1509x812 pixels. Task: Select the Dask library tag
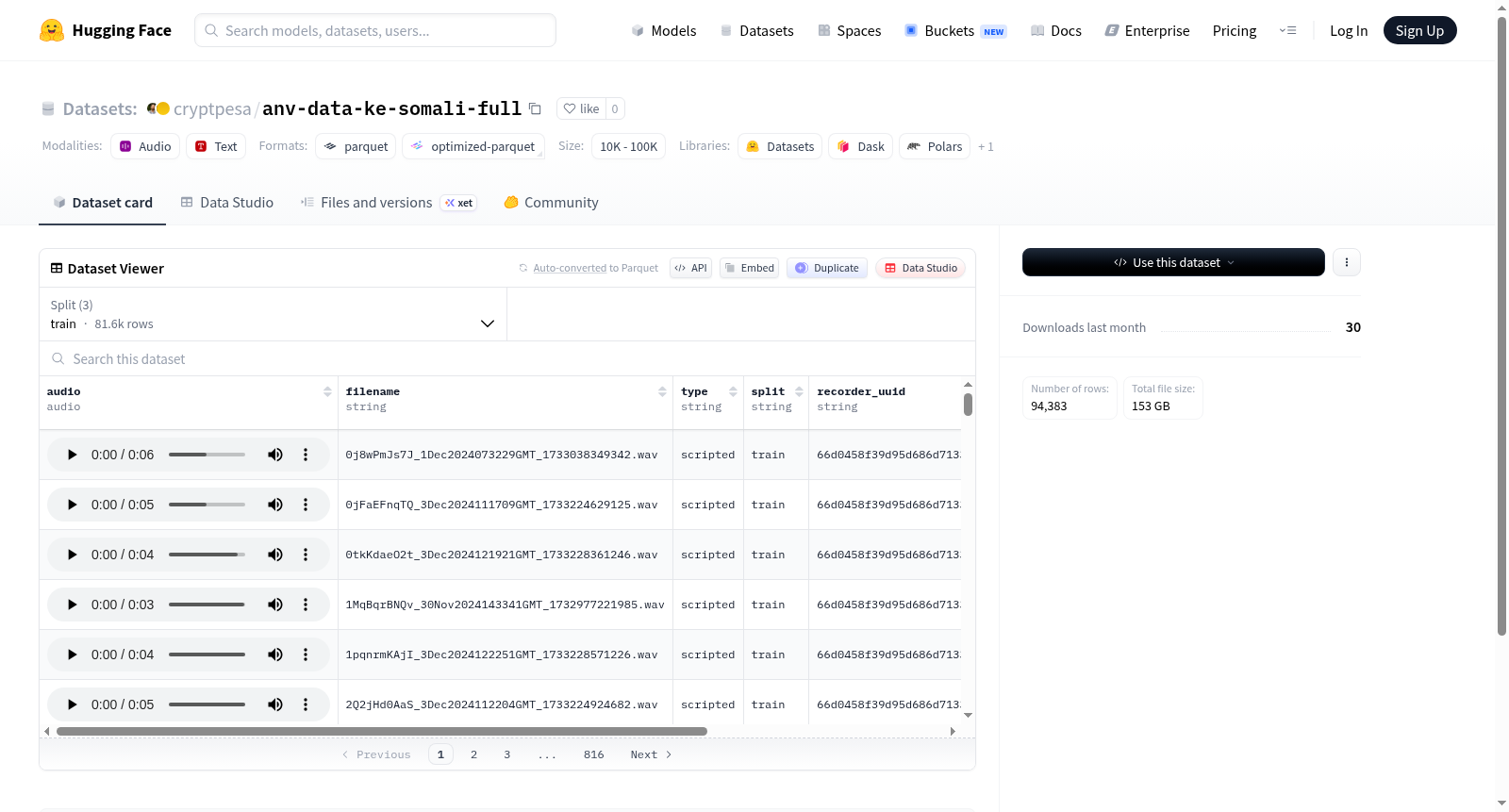(861, 146)
